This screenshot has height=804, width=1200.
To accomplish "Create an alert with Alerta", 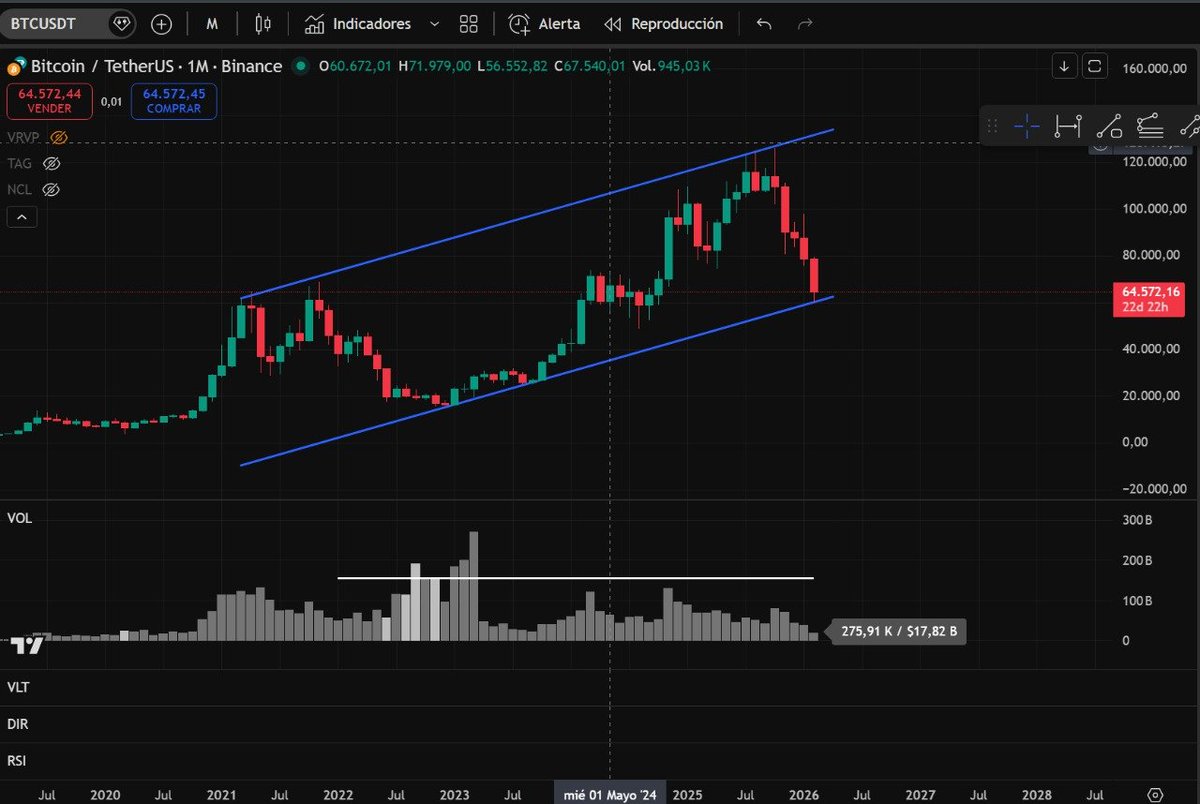I will click(x=544, y=23).
